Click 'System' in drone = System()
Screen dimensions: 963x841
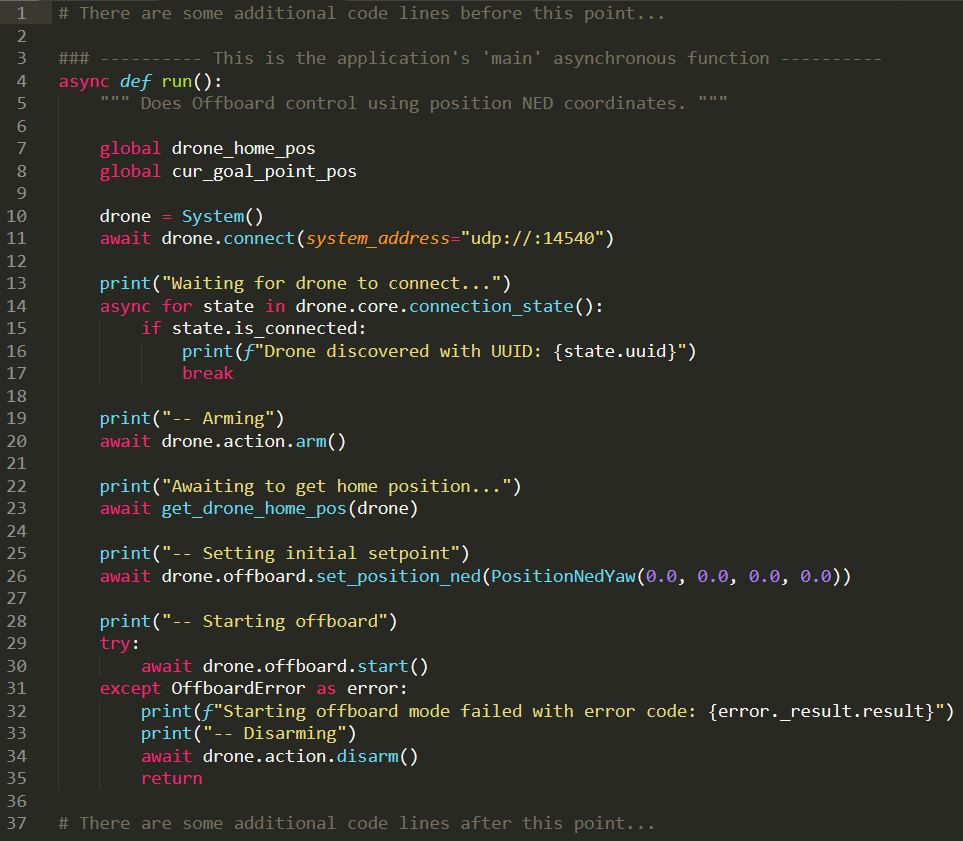[212, 216]
